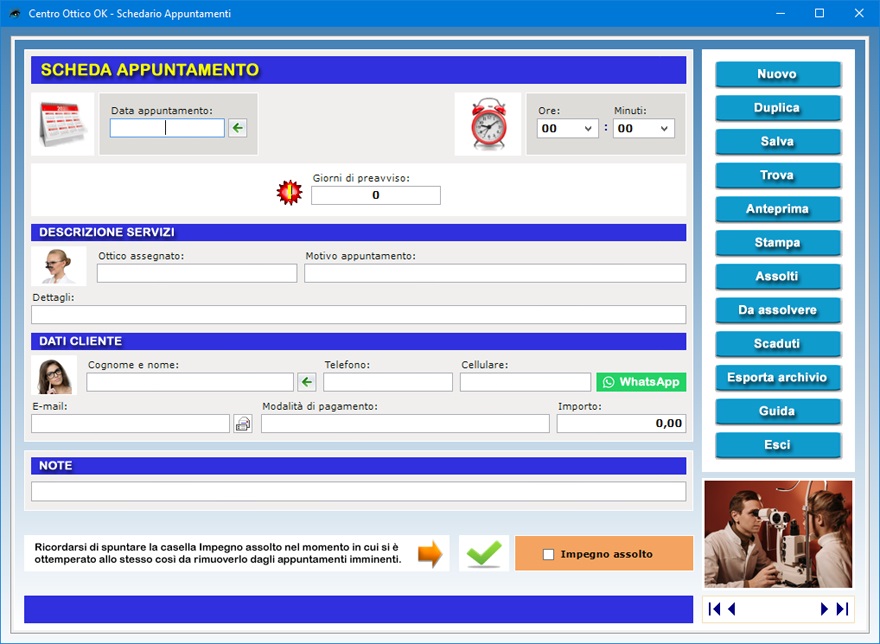Click the Cellulare input field
This screenshot has width=880, height=644.
pos(525,382)
